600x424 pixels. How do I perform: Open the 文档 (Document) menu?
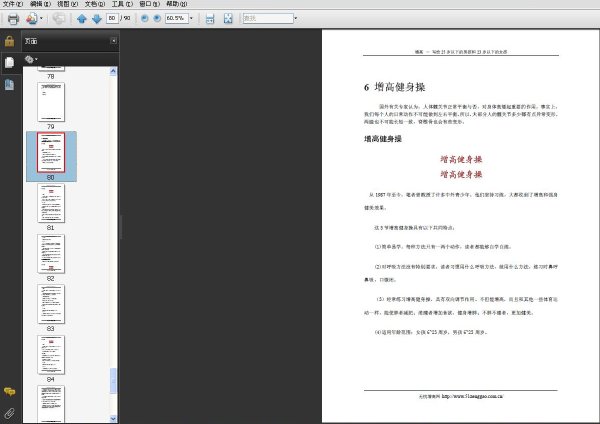(95, 4)
